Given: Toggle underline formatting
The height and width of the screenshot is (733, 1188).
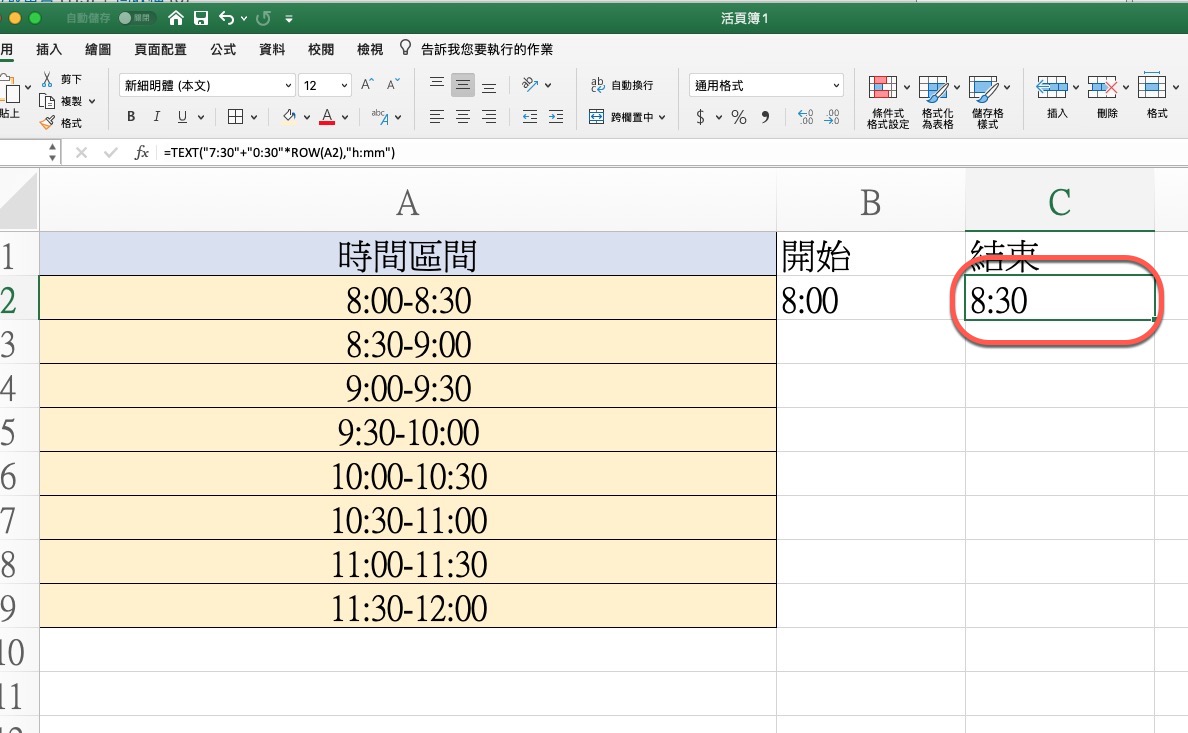Looking at the screenshot, I should pos(182,117).
